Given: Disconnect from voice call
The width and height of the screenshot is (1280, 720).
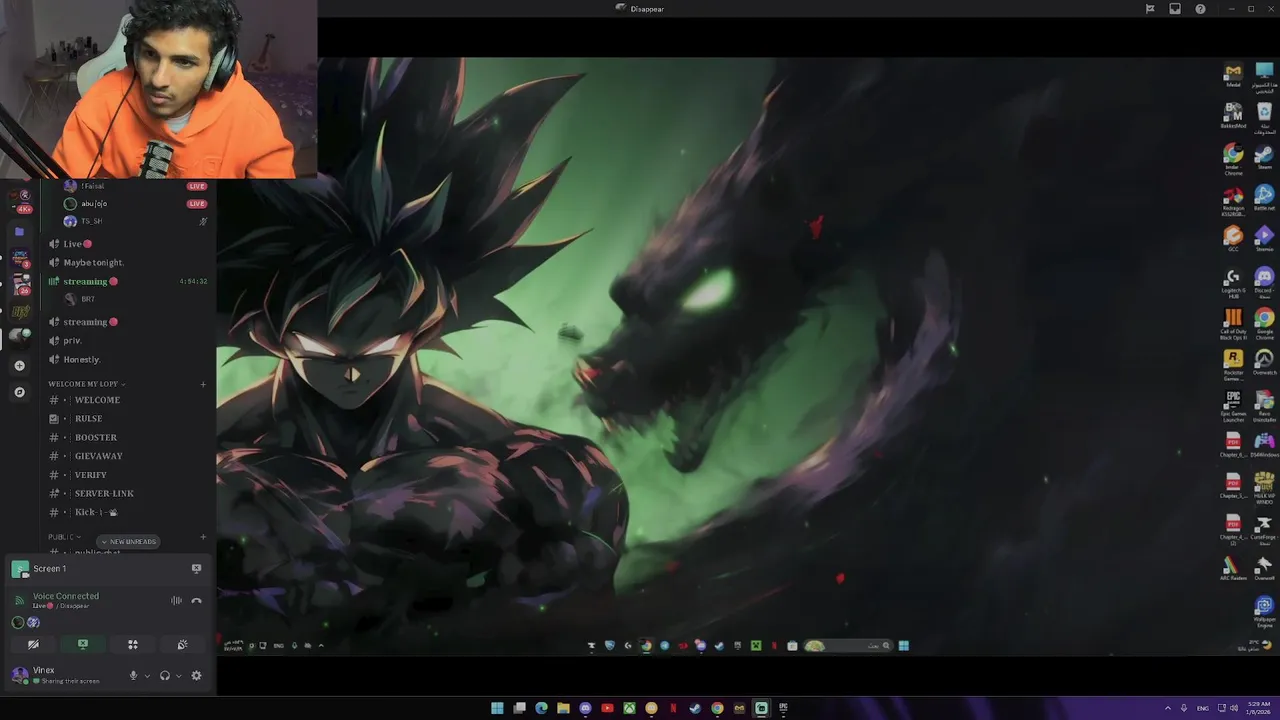Looking at the screenshot, I should [x=196, y=601].
